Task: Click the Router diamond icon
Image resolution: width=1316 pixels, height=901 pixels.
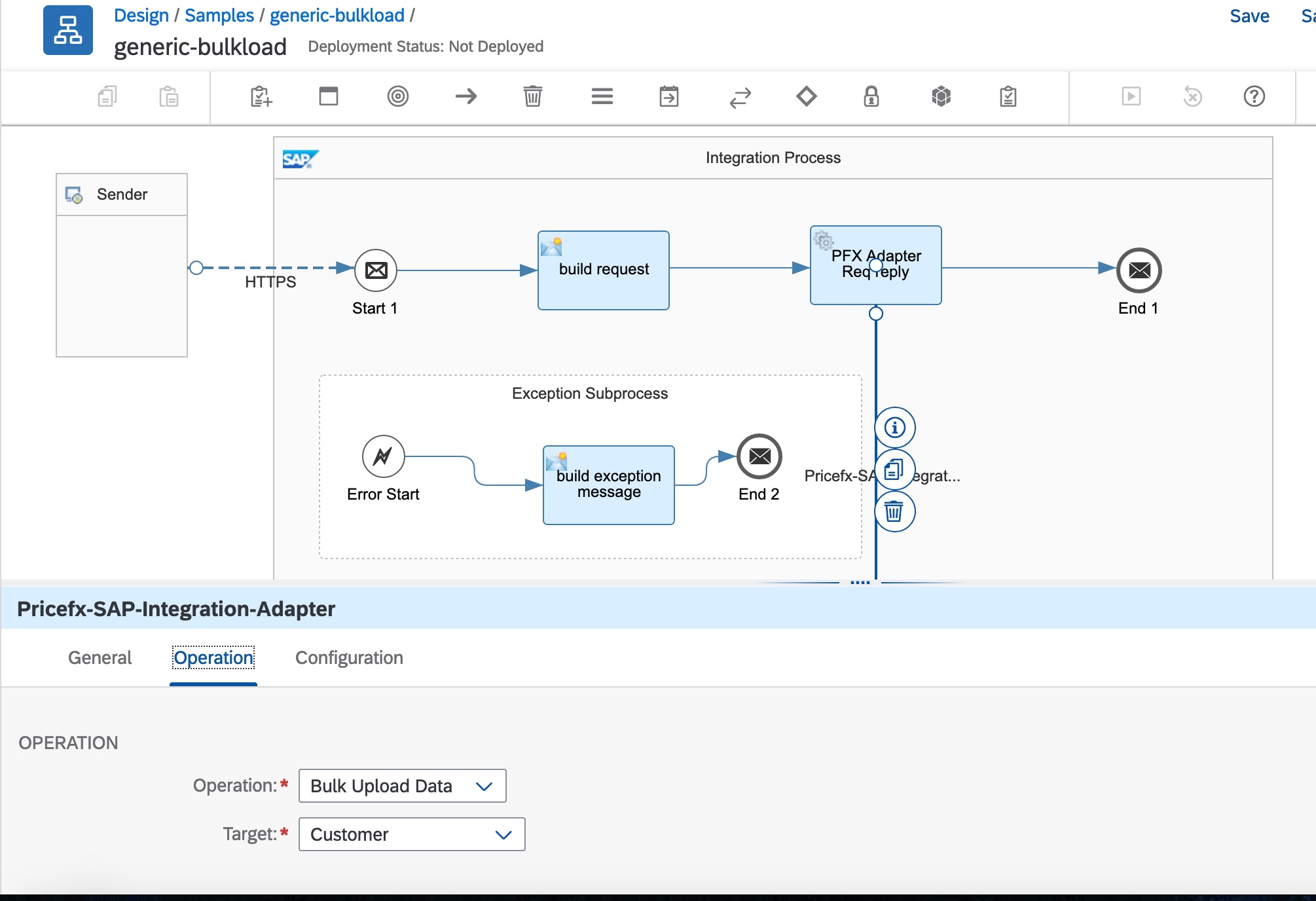Action: 806,97
